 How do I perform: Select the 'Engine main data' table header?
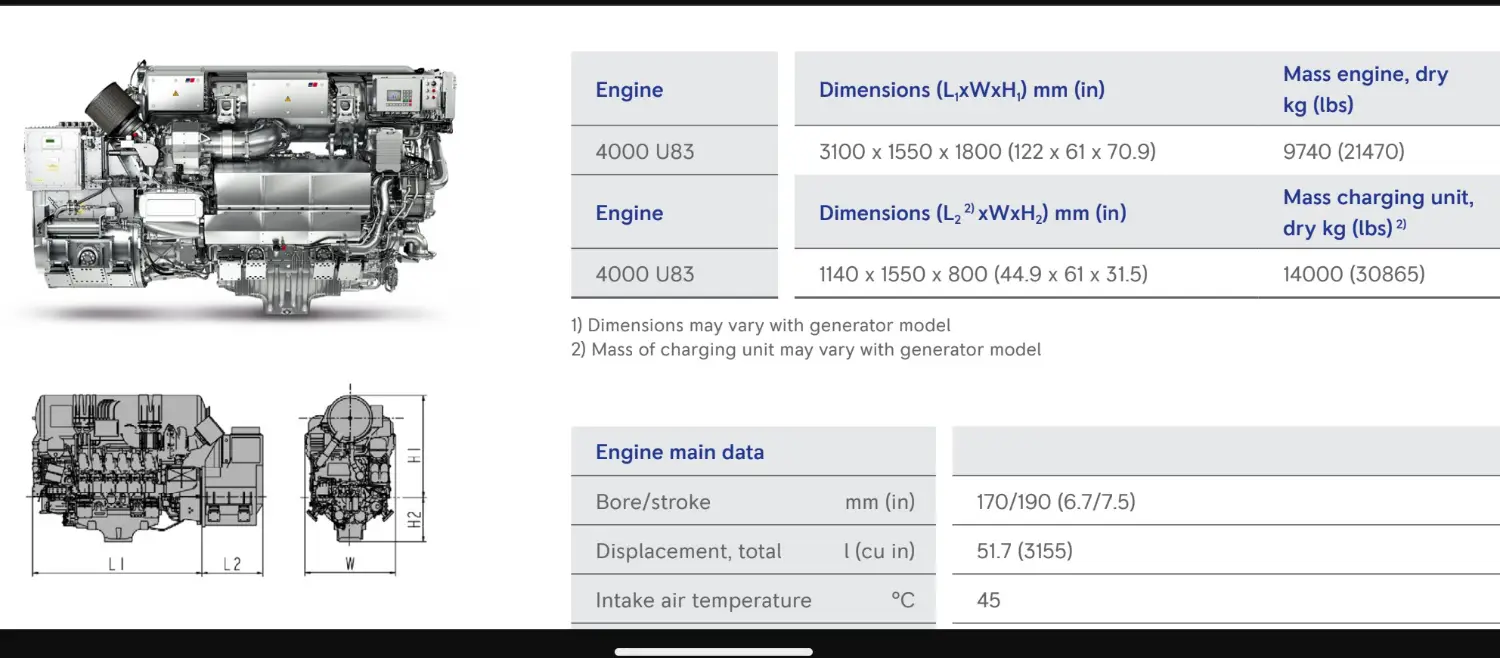pyautogui.click(x=680, y=452)
